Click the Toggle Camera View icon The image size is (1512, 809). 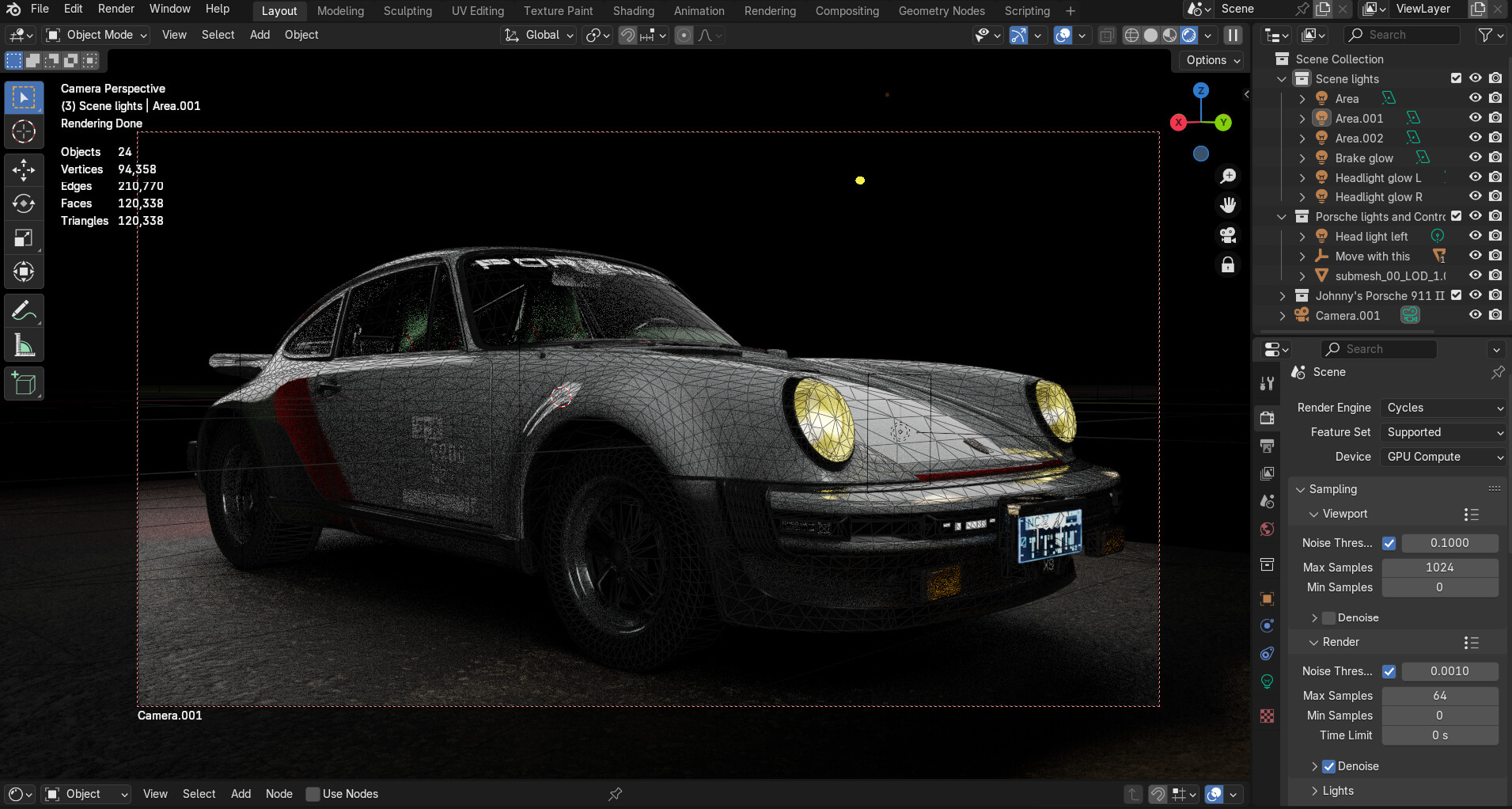[x=1227, y=235]
